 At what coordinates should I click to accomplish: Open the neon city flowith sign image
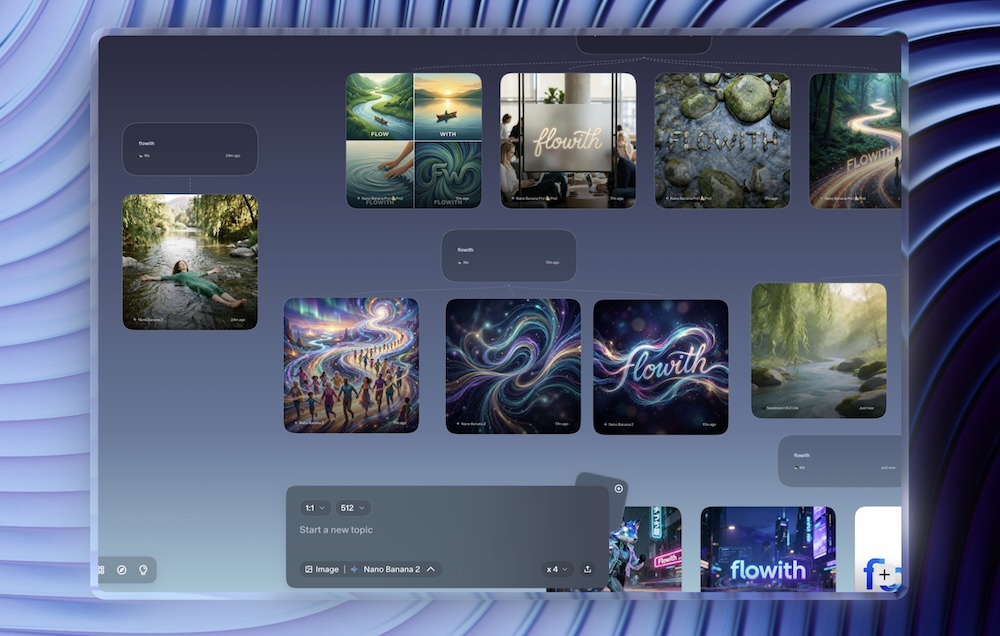point(768,548)
